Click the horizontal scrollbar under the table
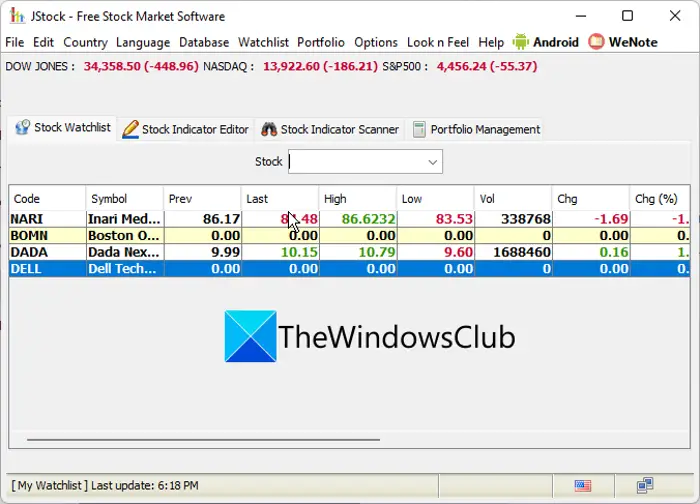 click(x=203, y=440)
